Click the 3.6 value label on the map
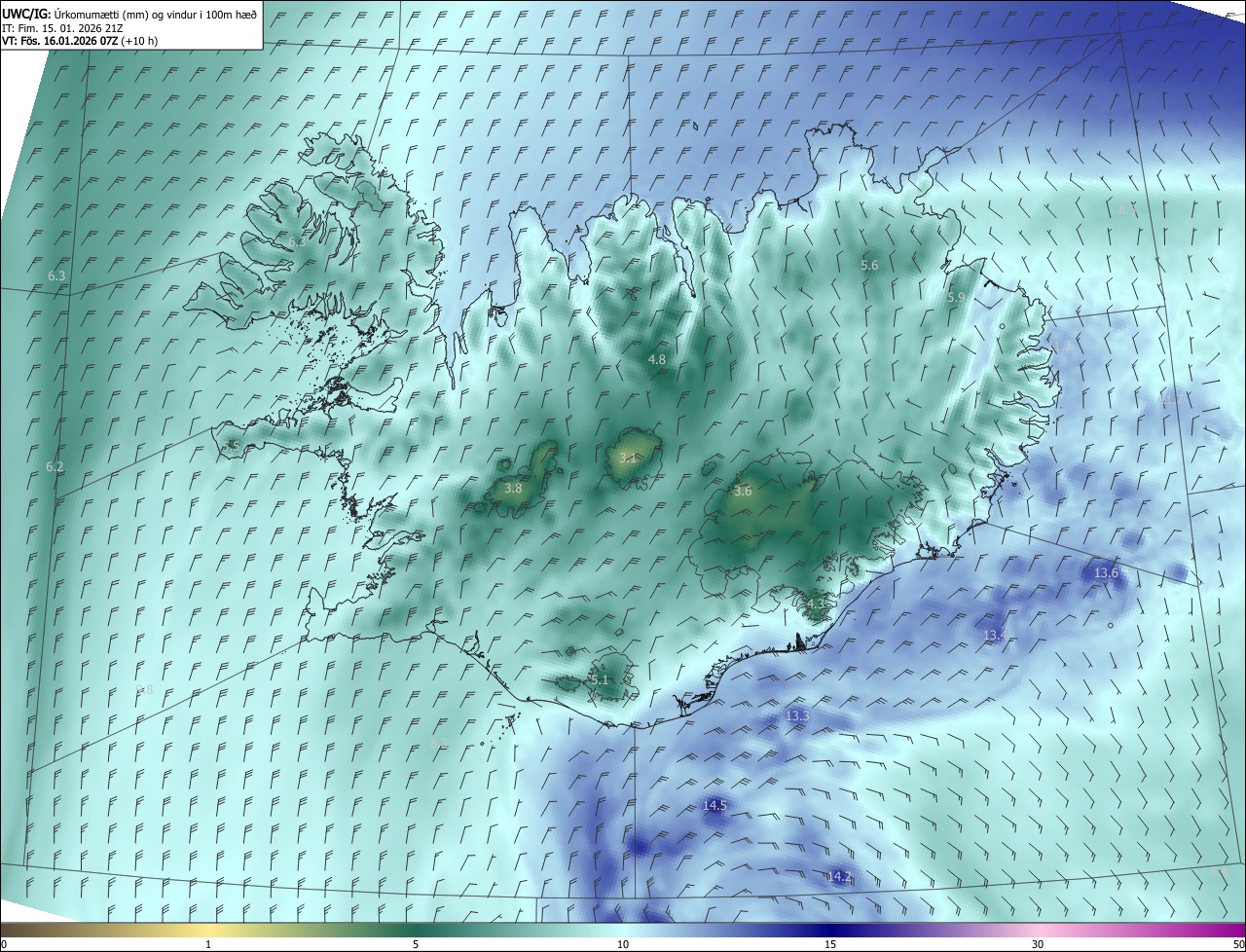1246x952 pixels. tap(743, 492)
